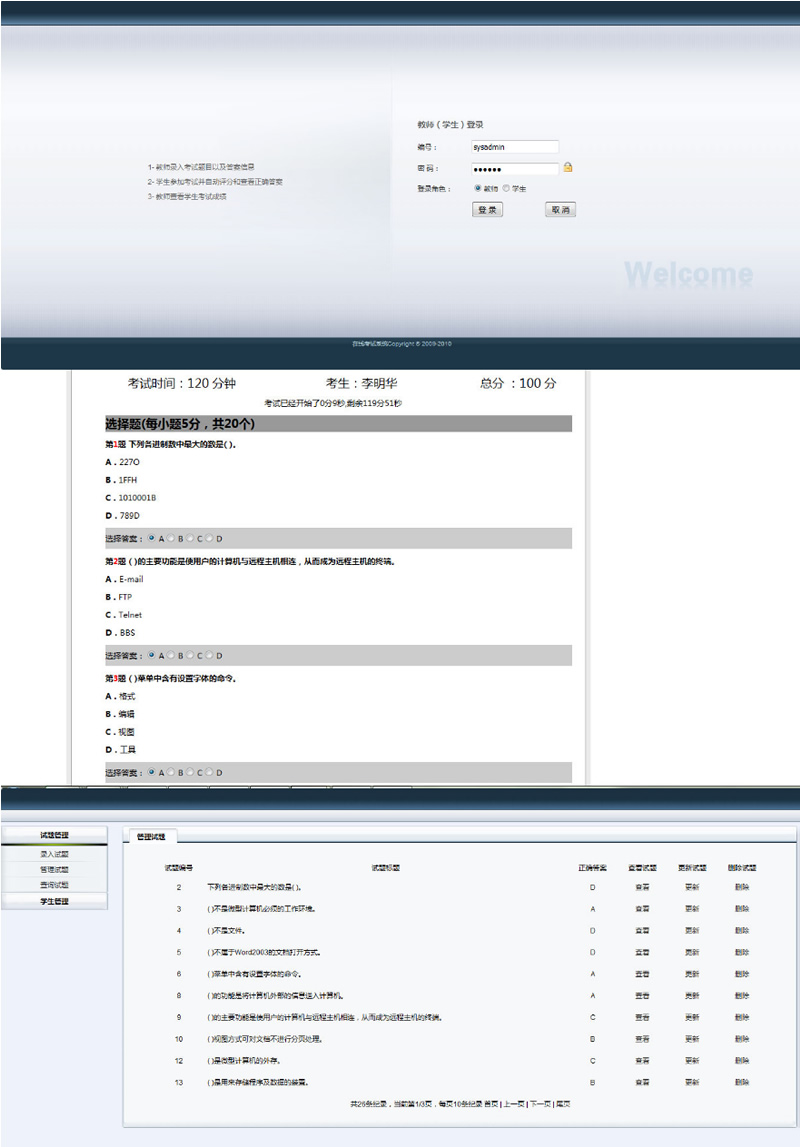Open the 录入试题 sidebar entry
This screenshot has width=800, height=1147.
click(54, 853)
